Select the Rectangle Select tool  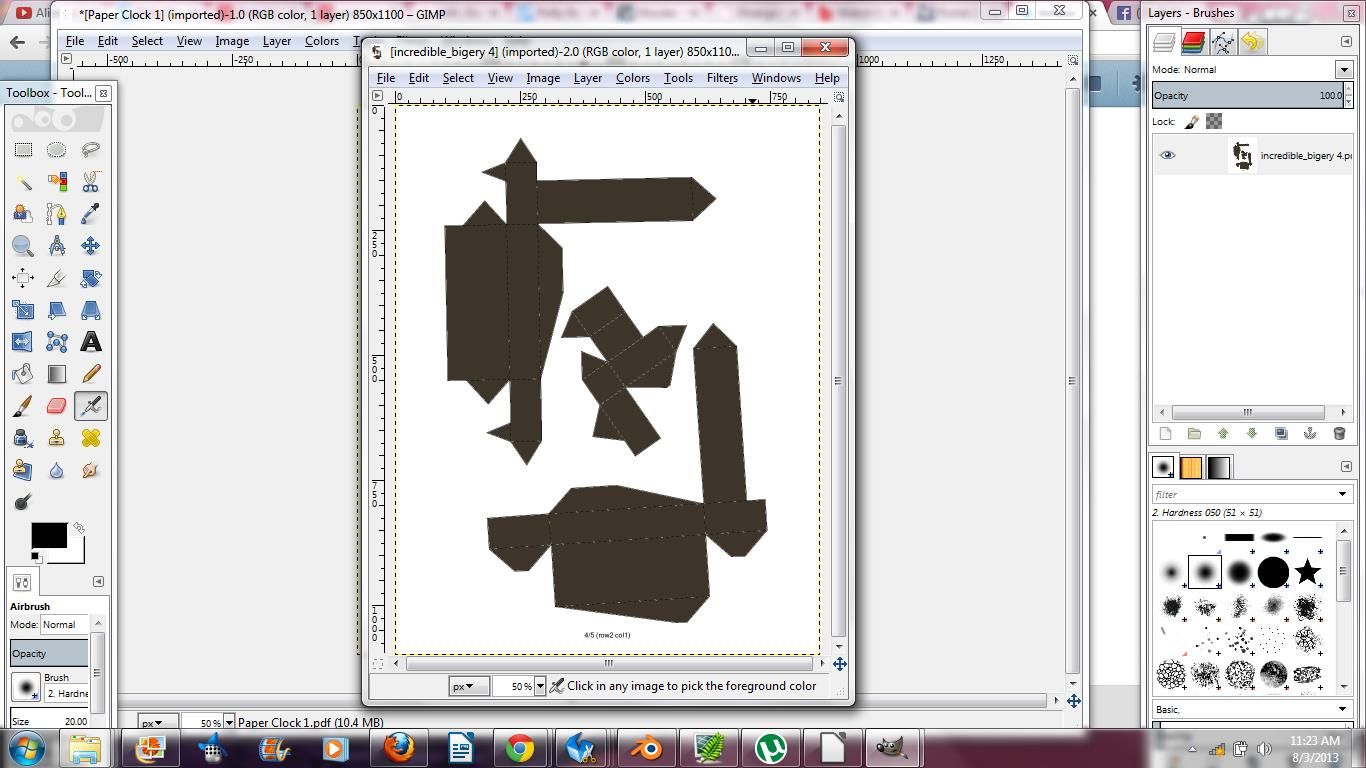[24, 148]
